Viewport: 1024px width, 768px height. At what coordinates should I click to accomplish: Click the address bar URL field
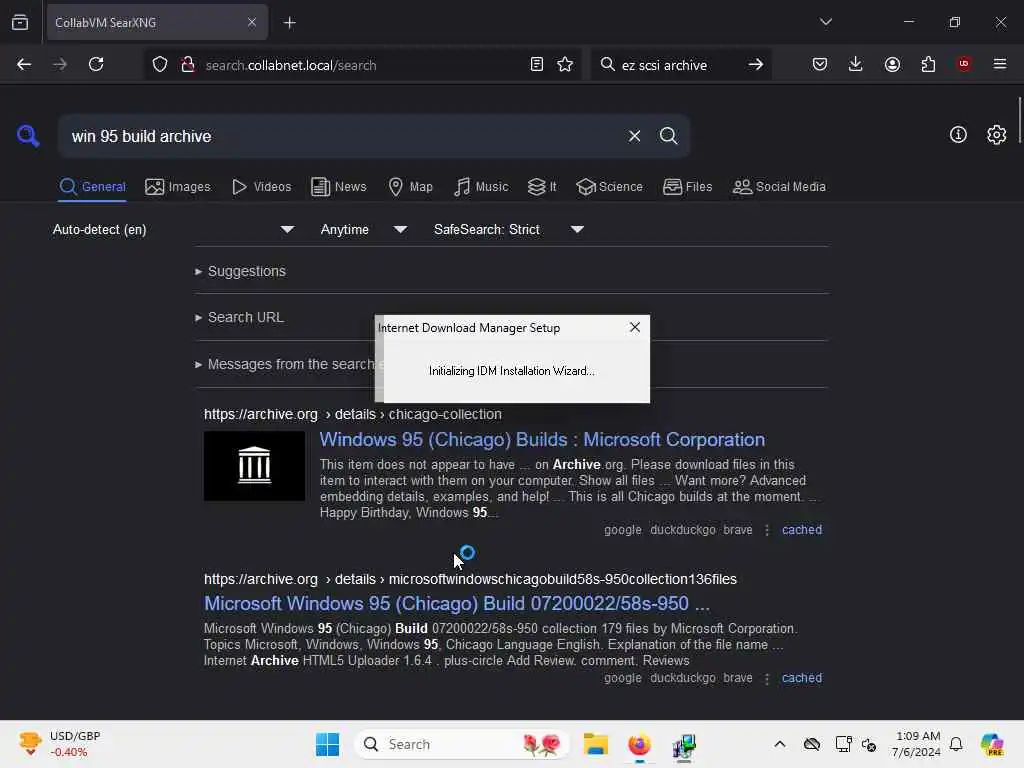click(362, 65)
